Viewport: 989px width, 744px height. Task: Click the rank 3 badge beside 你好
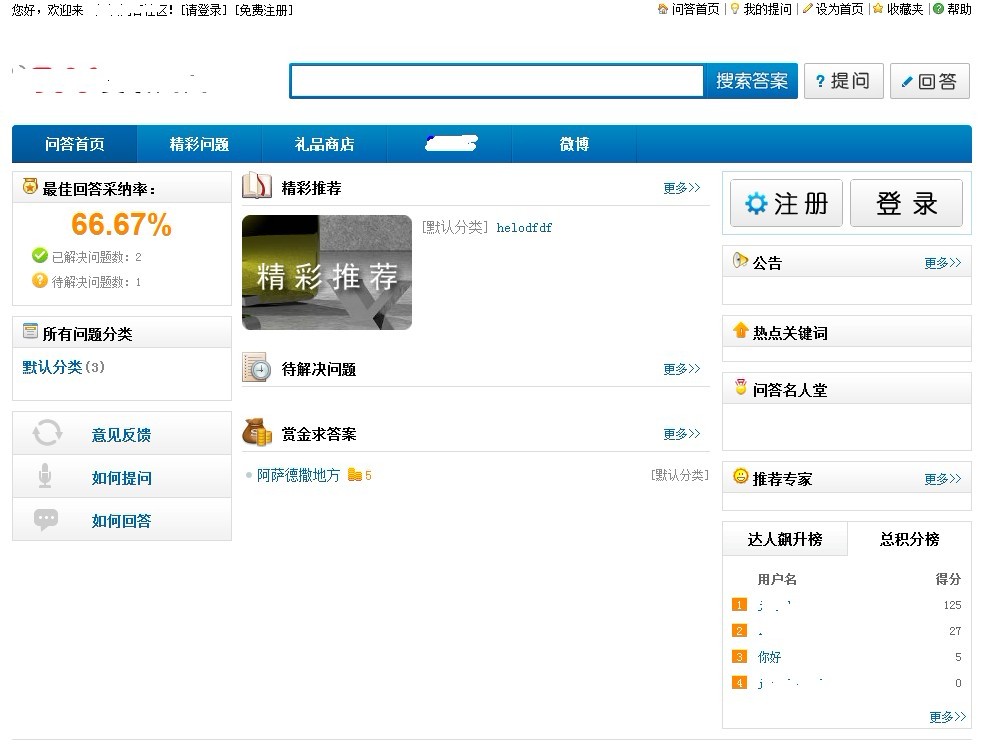(739, 656)
